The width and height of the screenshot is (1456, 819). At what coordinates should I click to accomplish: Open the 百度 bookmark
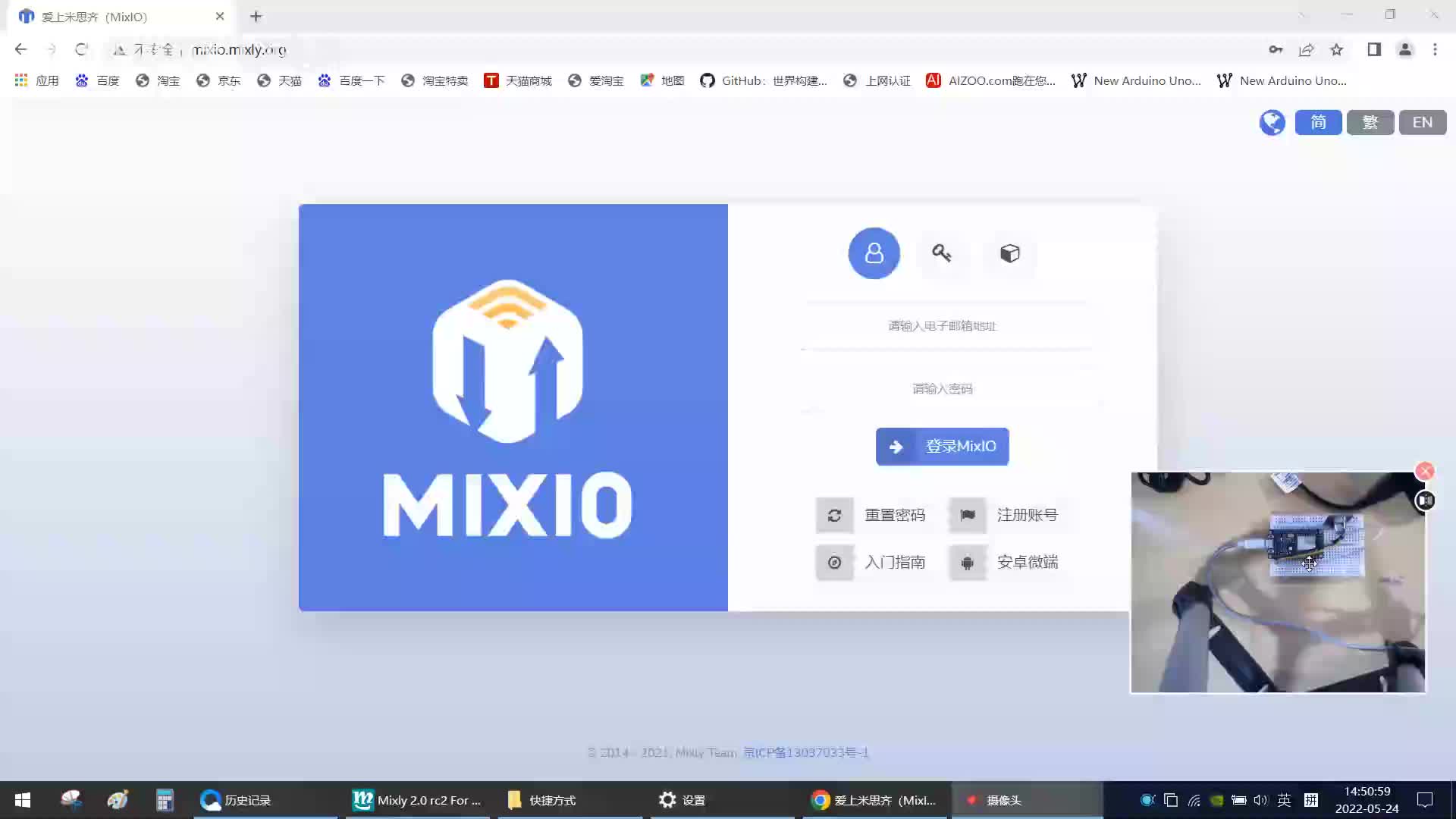(97, 80)
